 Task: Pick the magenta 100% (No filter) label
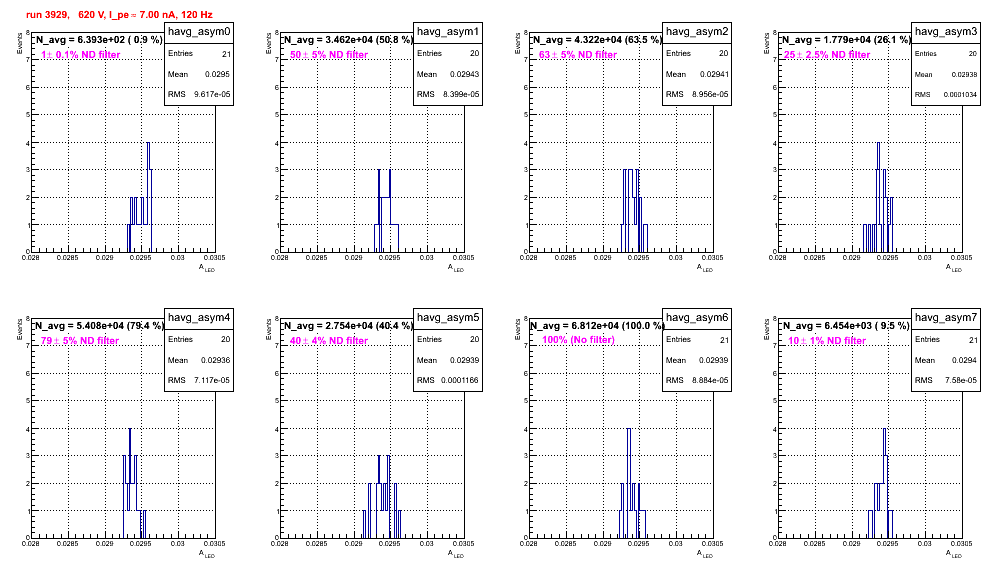pyautogui.click(x=579, y=340)
